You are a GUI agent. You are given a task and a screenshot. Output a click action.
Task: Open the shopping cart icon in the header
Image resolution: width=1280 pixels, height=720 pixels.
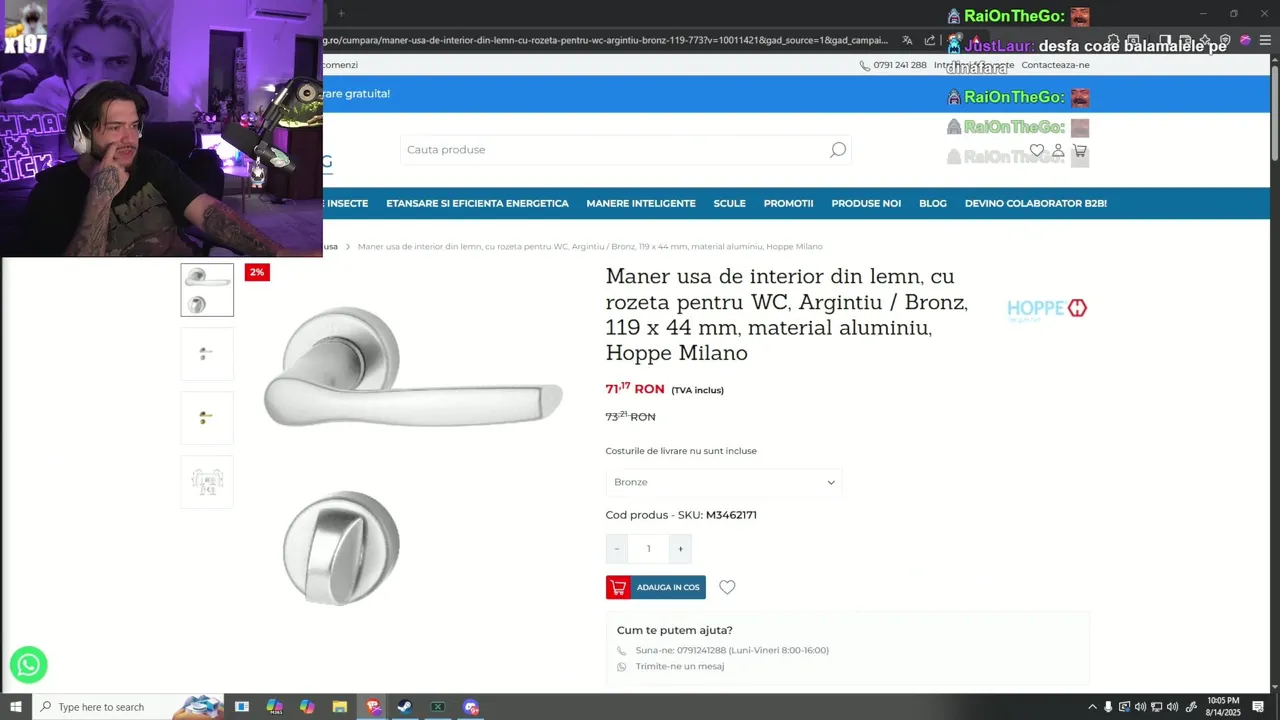coord(1079,151)
